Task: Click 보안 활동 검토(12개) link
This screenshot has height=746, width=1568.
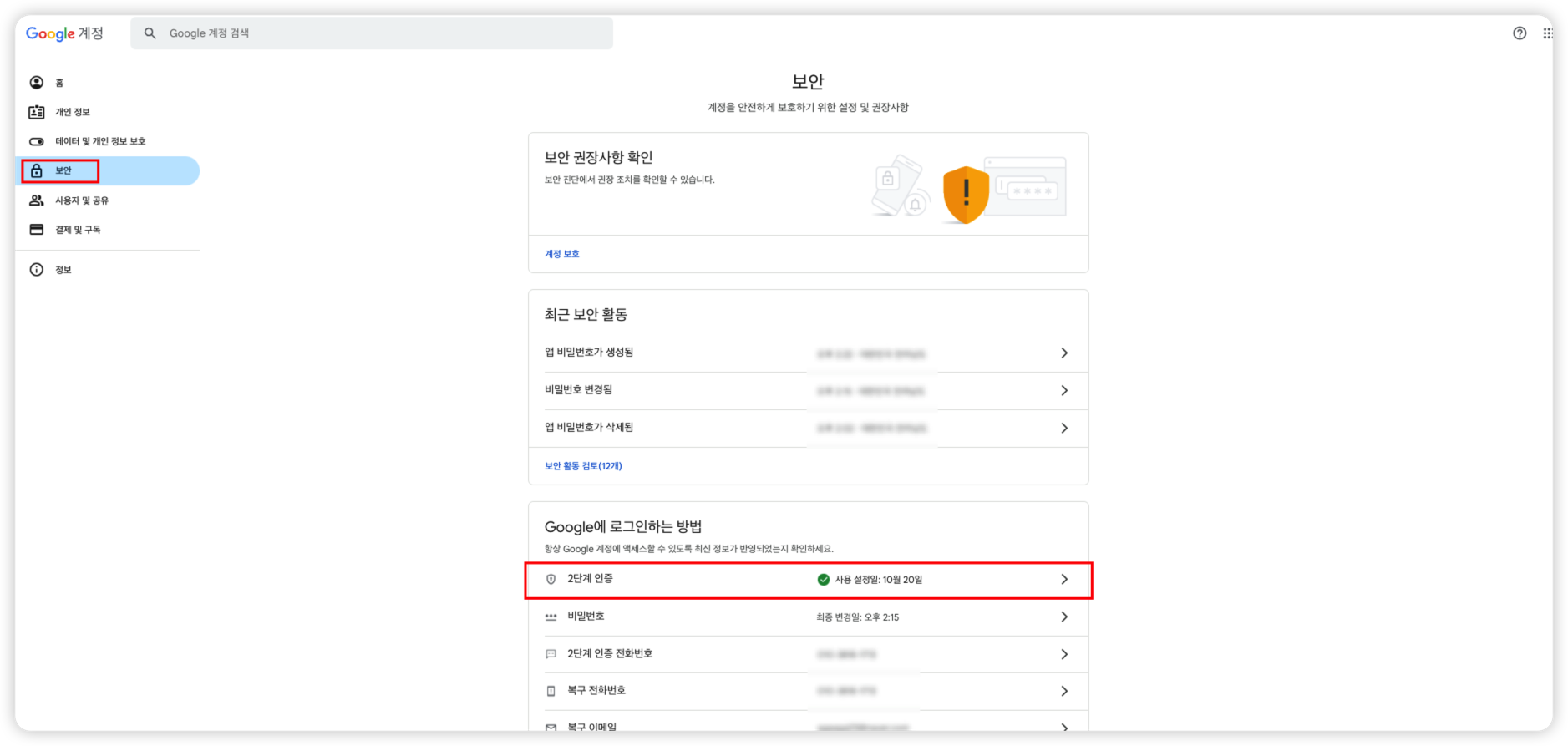Action: [583, 466]
